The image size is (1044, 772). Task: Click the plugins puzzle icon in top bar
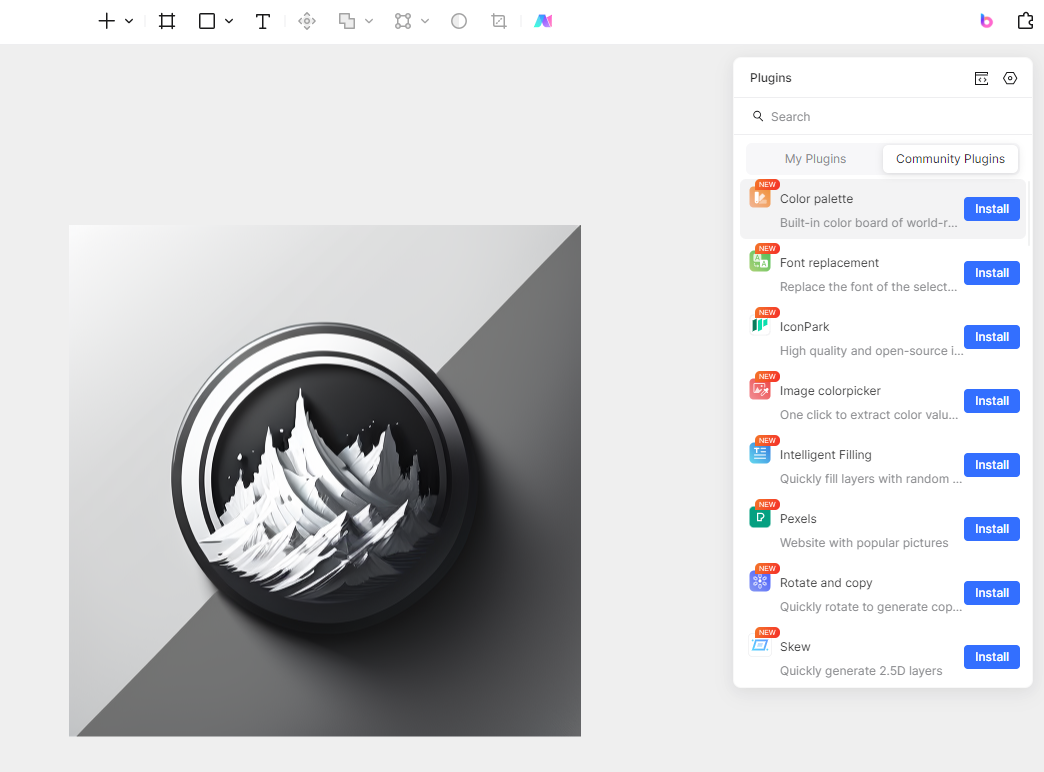(1025, 21)
